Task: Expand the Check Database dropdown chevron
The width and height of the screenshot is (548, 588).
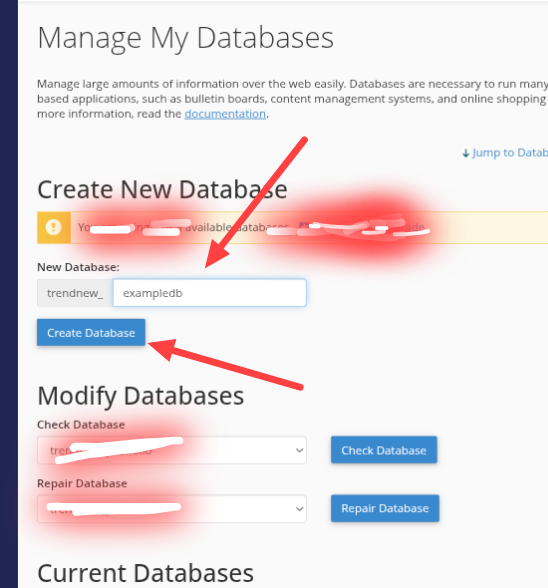Action: click(x=299, y=450)
